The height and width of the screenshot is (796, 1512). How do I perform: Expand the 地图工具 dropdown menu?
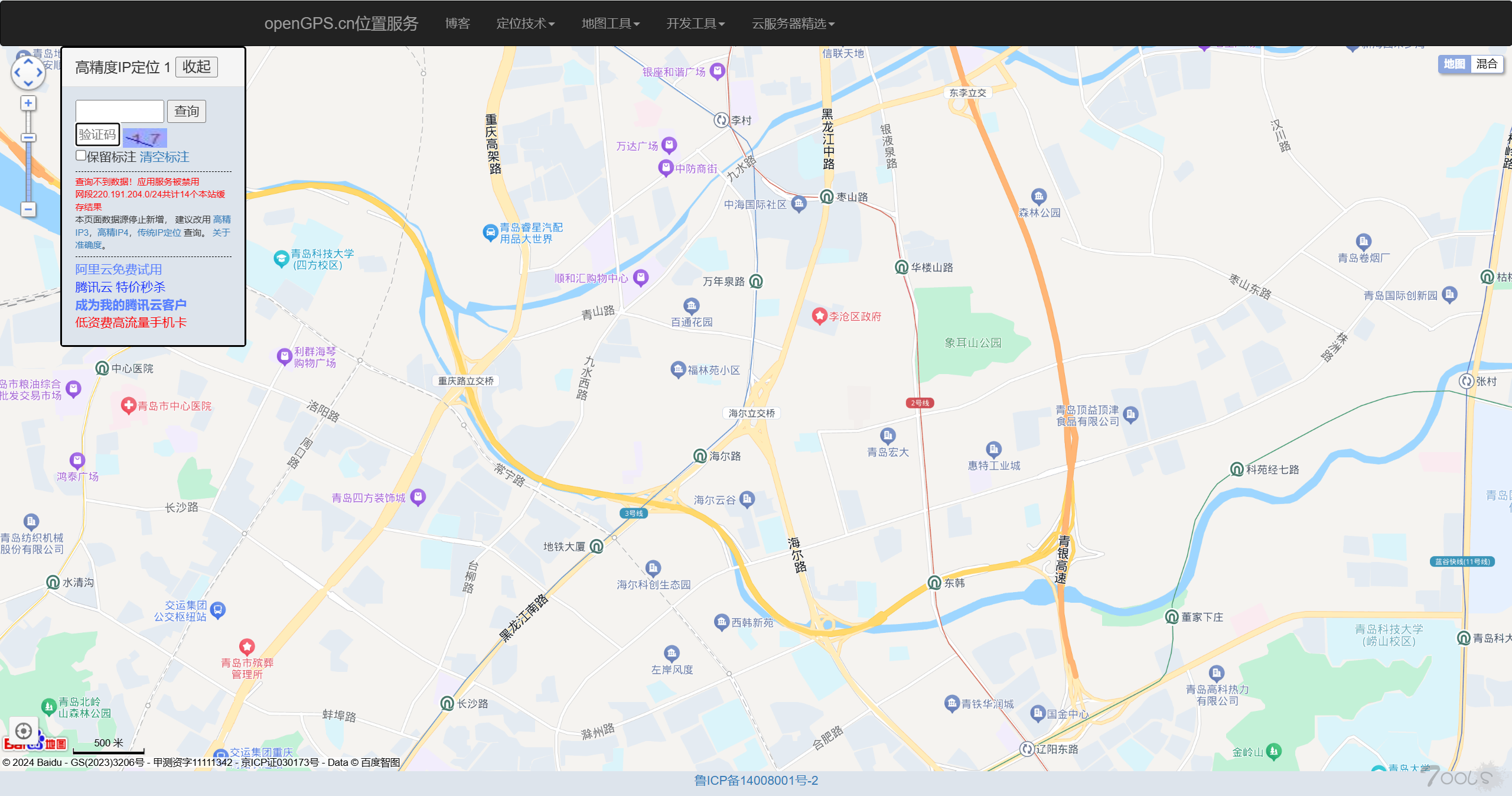click(x=611, y=24)
